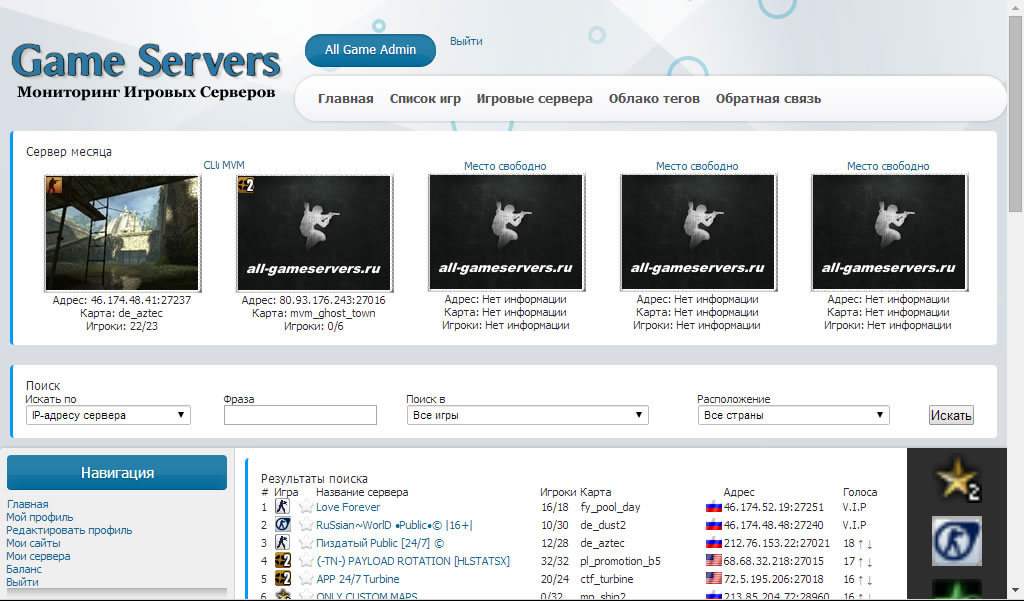Open the 'Искать по' IP-адресу сервера dropdown

pos(108,415)
